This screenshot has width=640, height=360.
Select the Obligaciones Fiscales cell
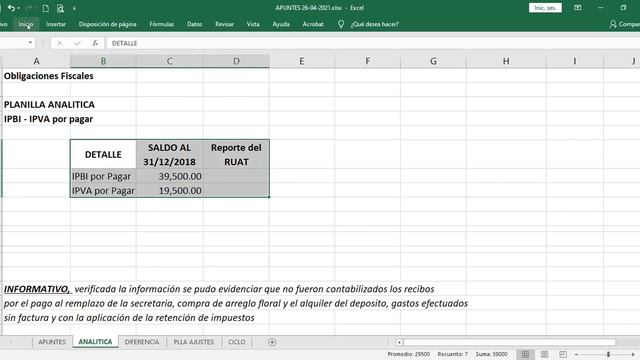coord(36,76)
